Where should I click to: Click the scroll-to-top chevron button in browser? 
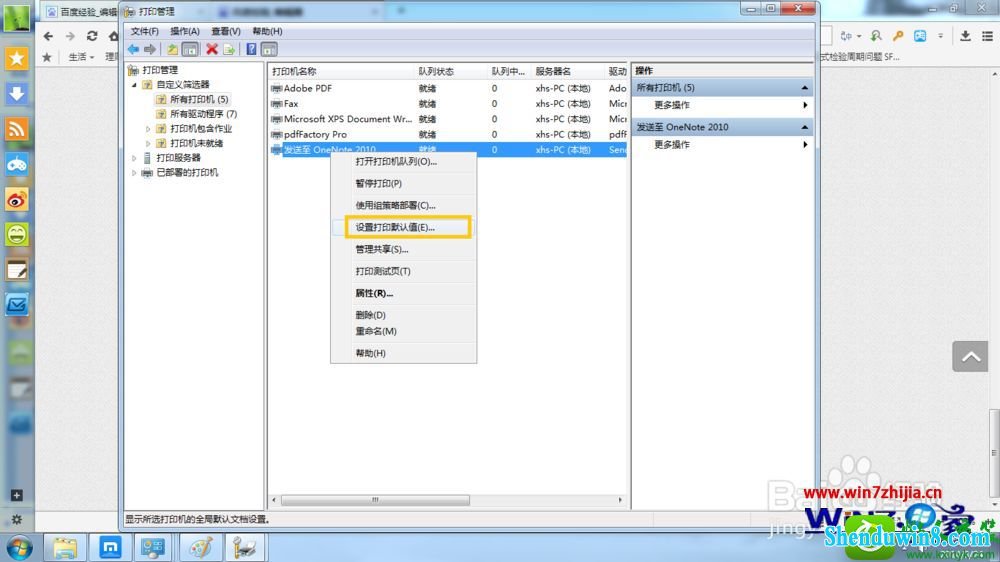tap(970, 356)
